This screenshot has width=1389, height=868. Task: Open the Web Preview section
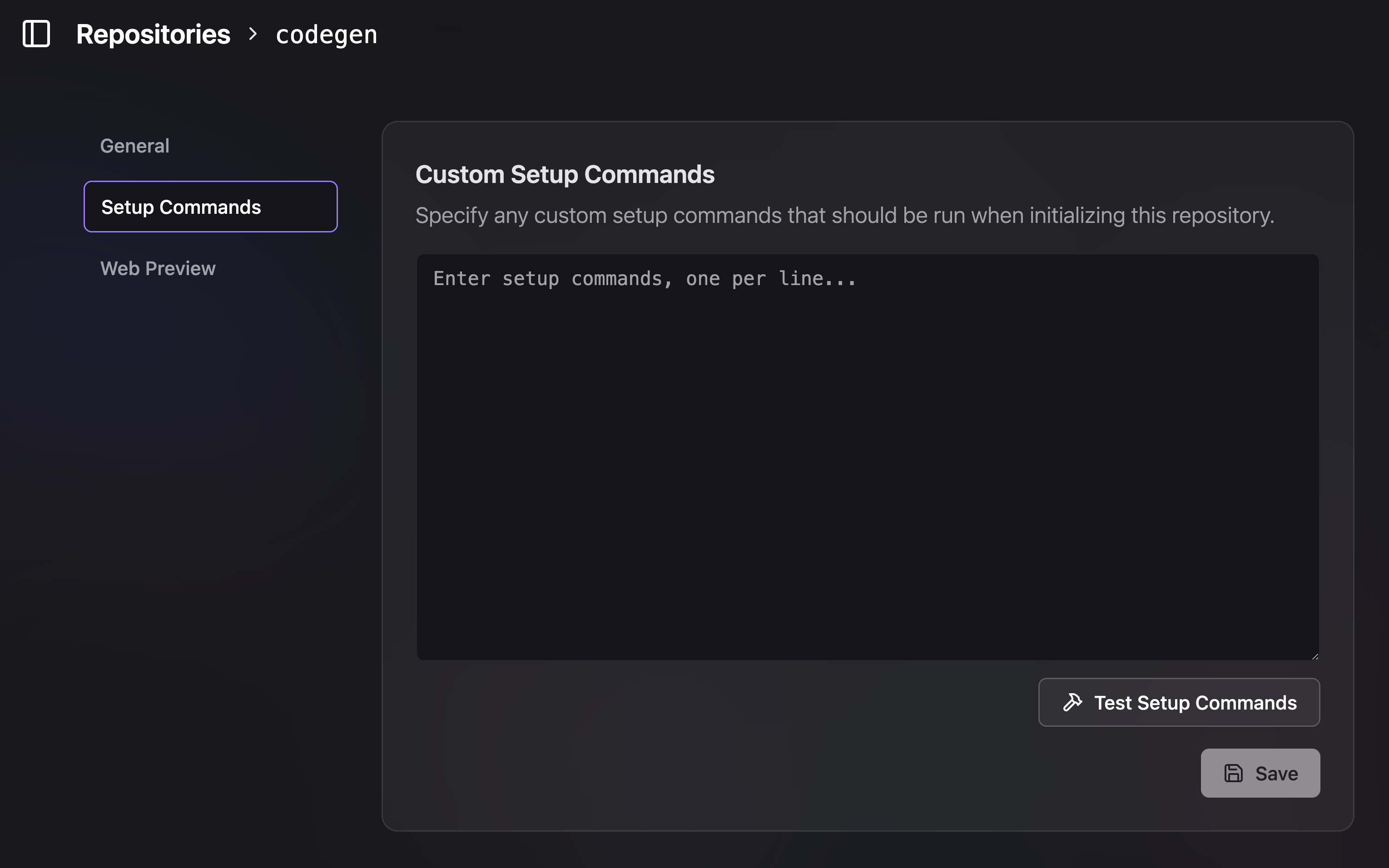(x=158, y=268)
